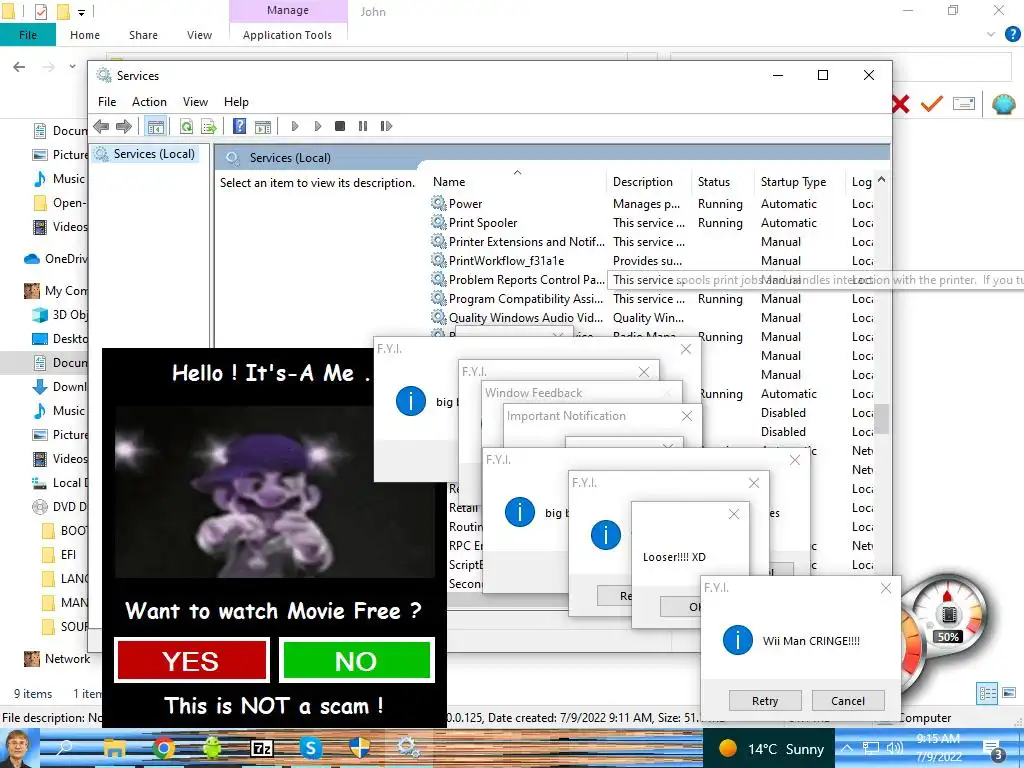Image resolution: width=1024 pixels, height=768 pixels.
Task: Open the notification center icon
Action: click(x=993, y=749)
